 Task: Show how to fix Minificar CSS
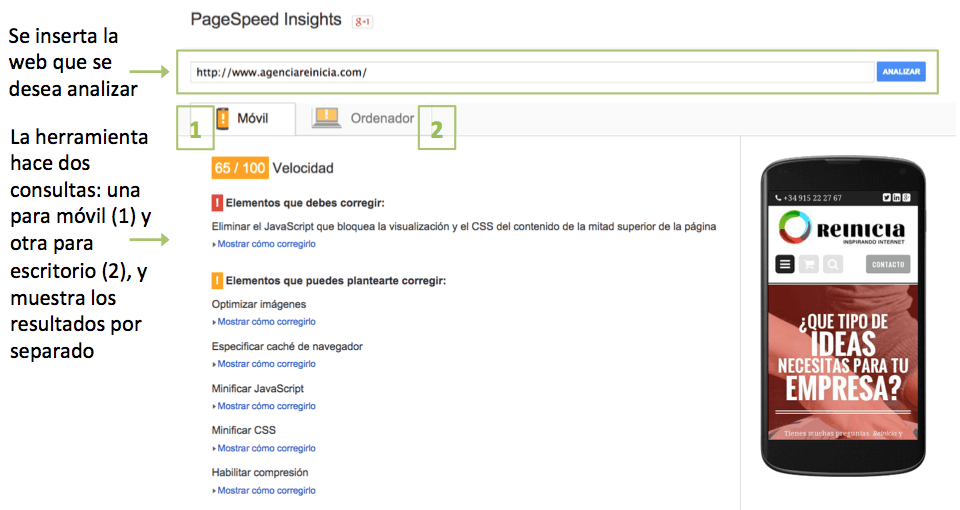(266, 448)
